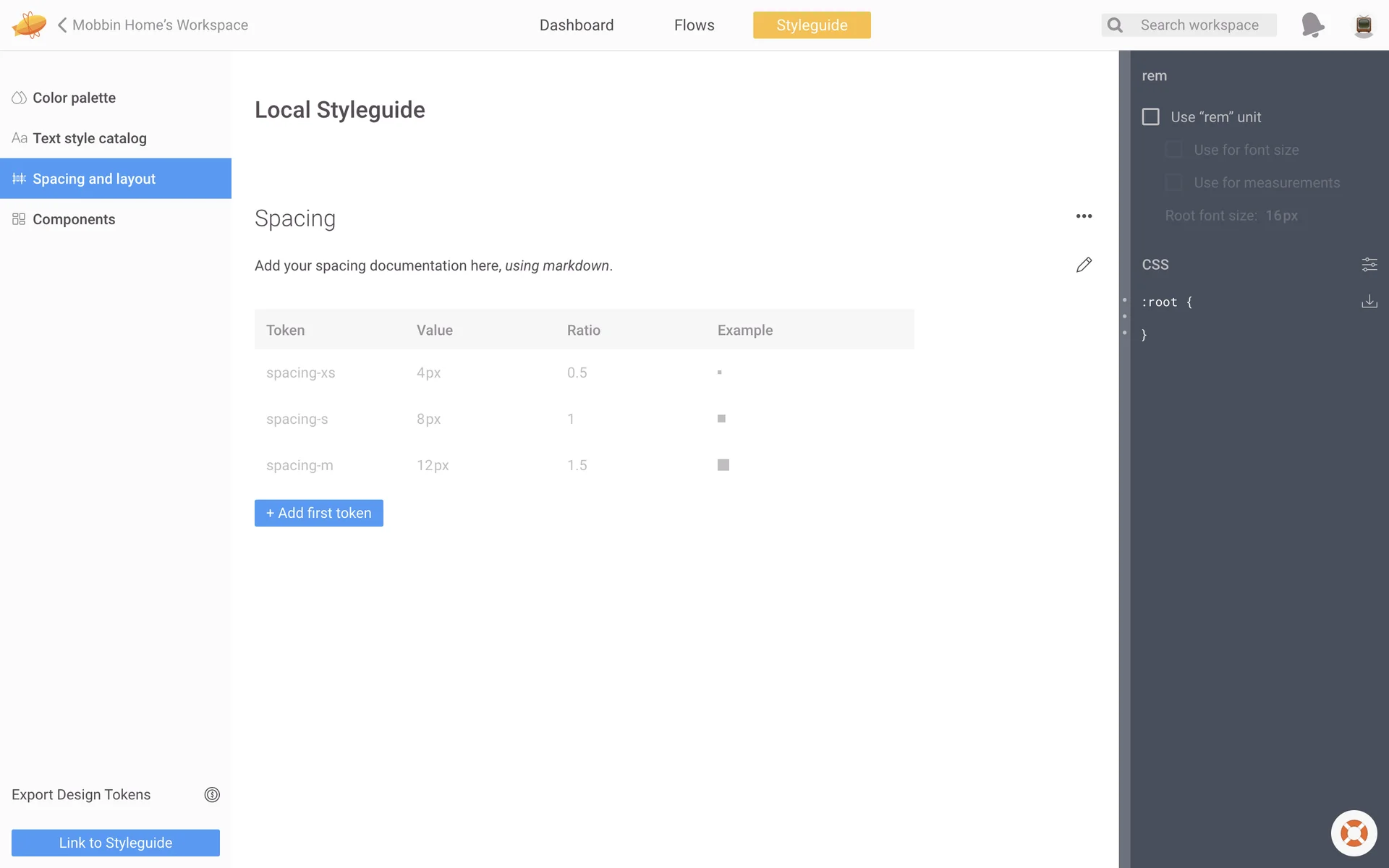The width and height of the screenshot is (1389, 868).
Task: Click the Export Design Tokens circular icon
Action: (x=212, y=795)
